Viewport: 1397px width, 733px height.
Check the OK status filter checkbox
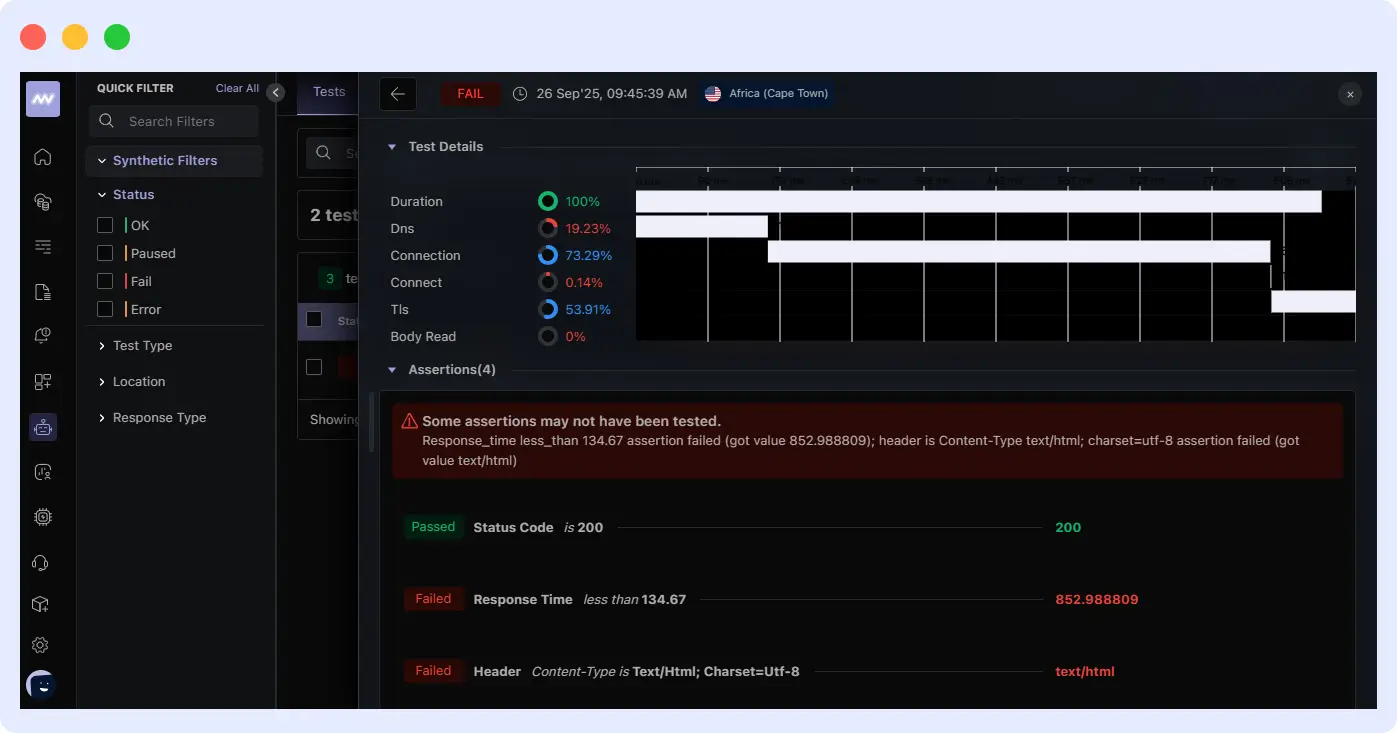pyautogui.click(x=105, y=225)
